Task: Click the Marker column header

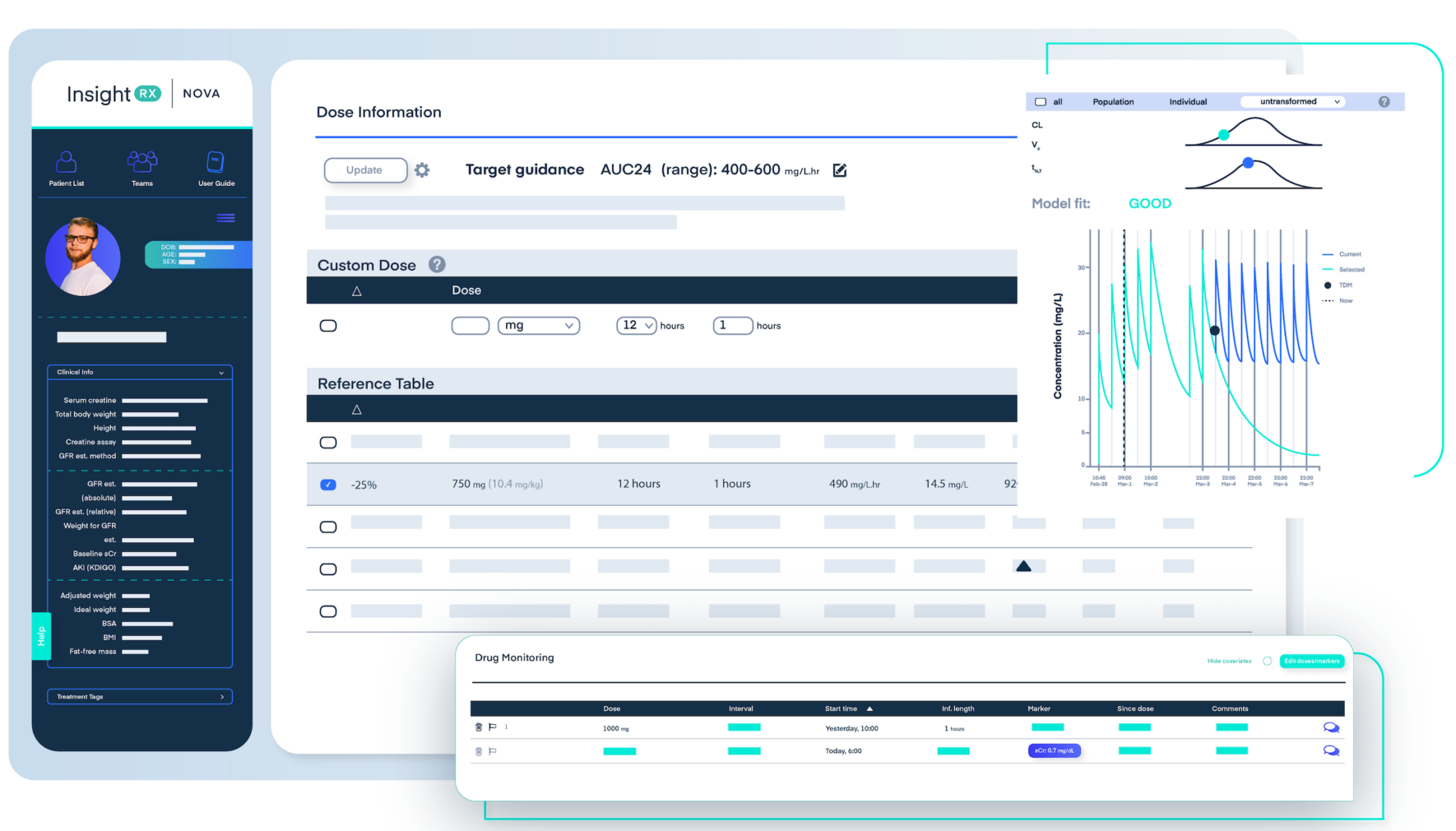Action: point(1039,708)
